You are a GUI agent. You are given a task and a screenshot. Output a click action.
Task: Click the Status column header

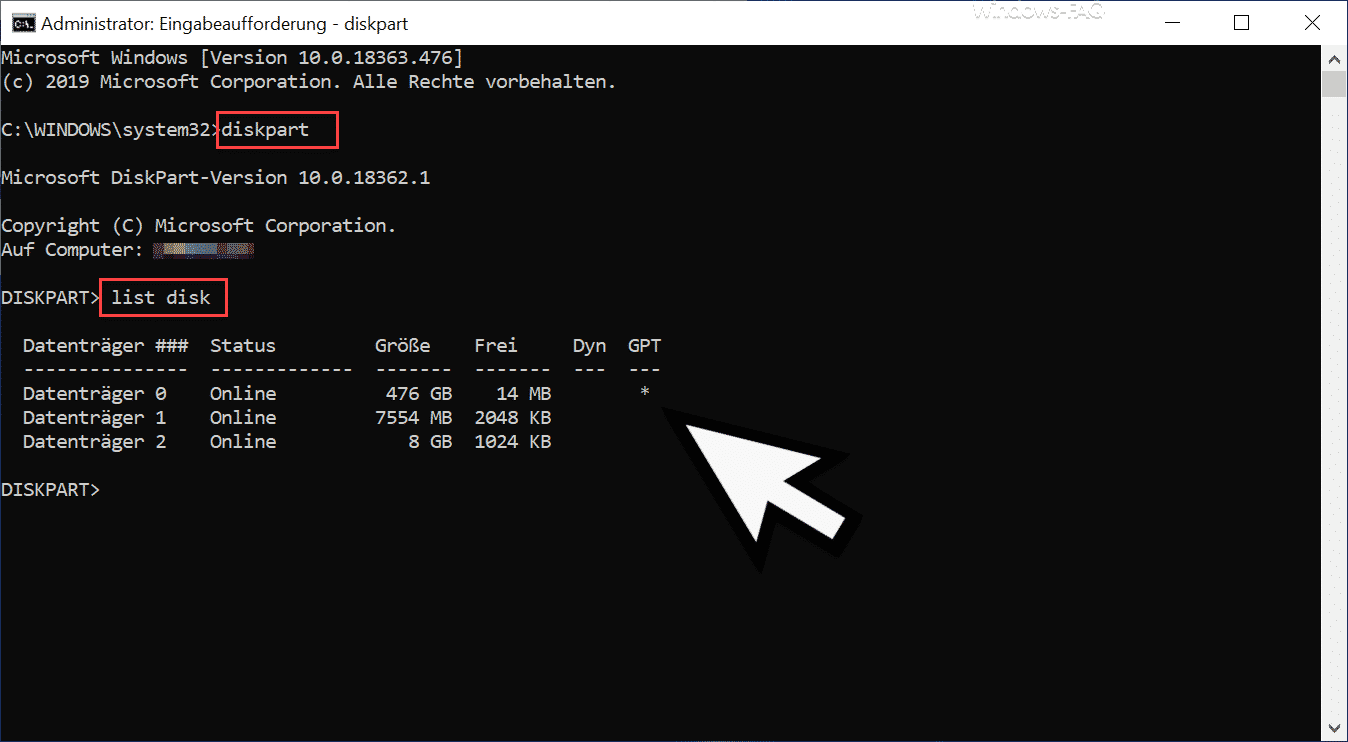click(x=243, y=346)
